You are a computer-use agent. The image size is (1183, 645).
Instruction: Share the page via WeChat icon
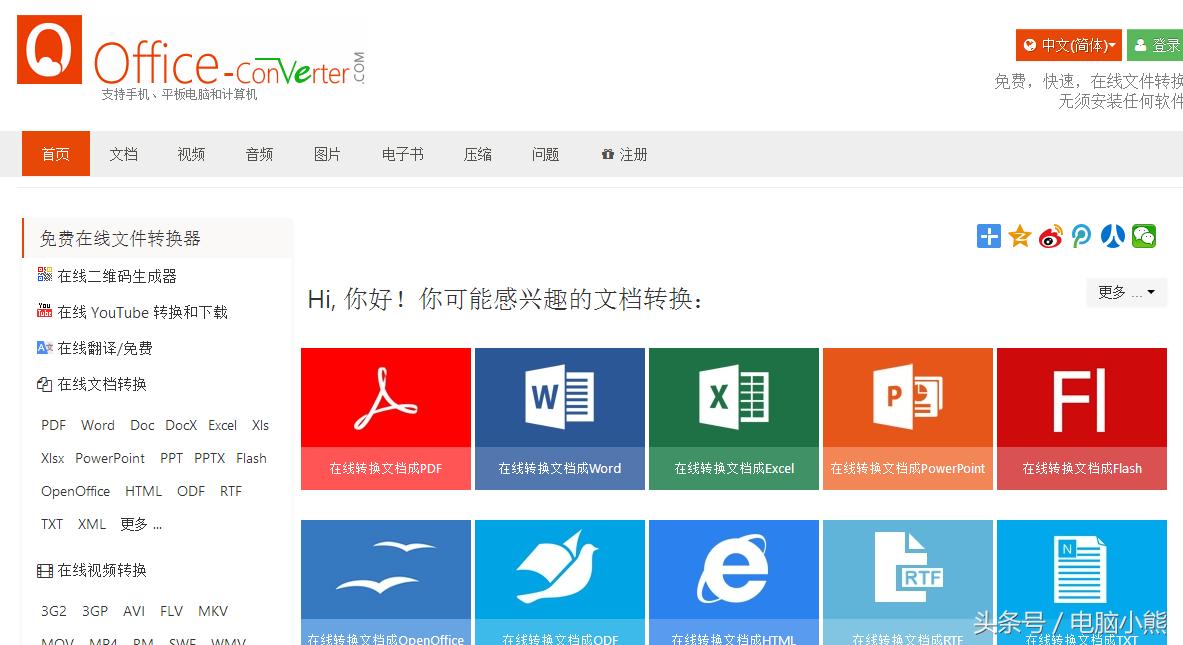(1143, 236)
